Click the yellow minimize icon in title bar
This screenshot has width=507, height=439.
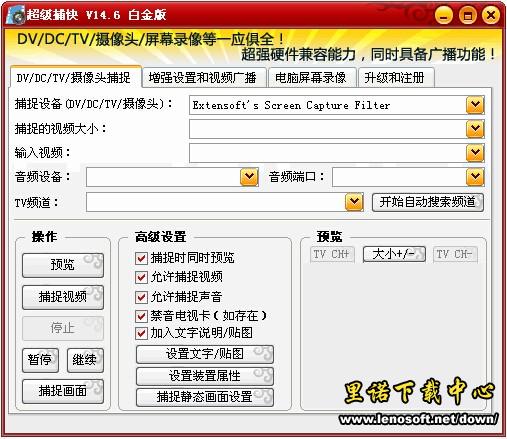pos(444,15)
